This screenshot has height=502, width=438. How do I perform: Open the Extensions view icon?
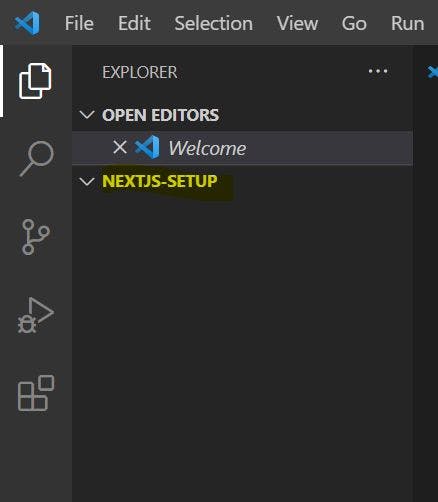click(36, 393)
